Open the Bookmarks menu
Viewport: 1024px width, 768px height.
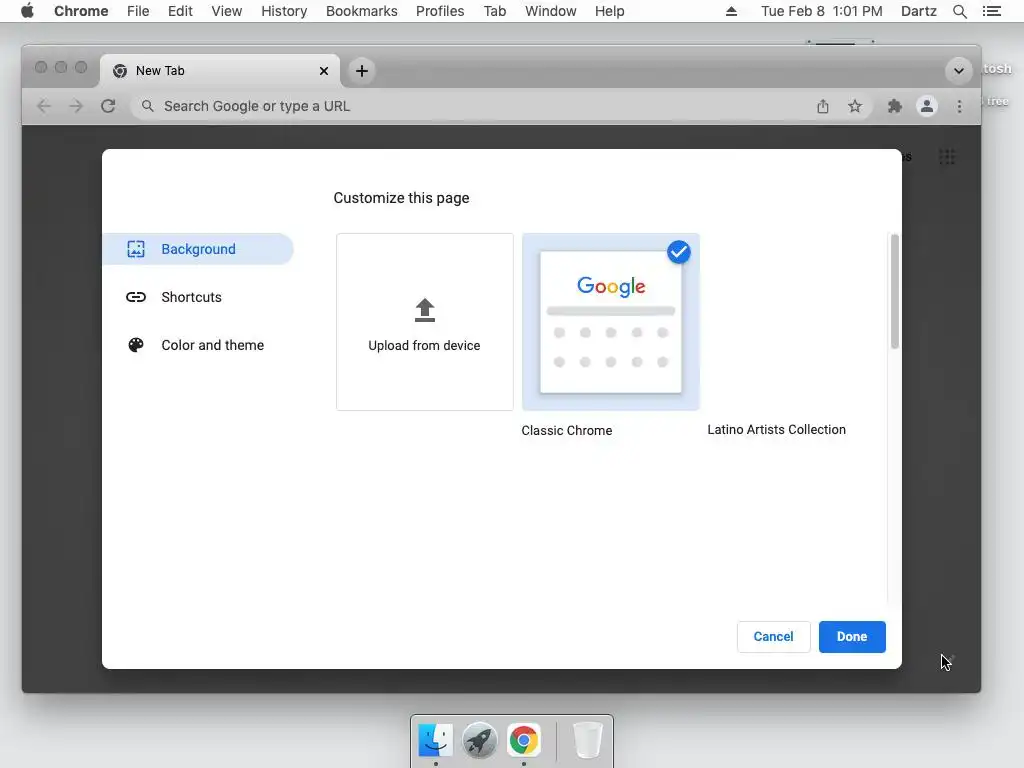pyautogui.click(x=362, y=11)
